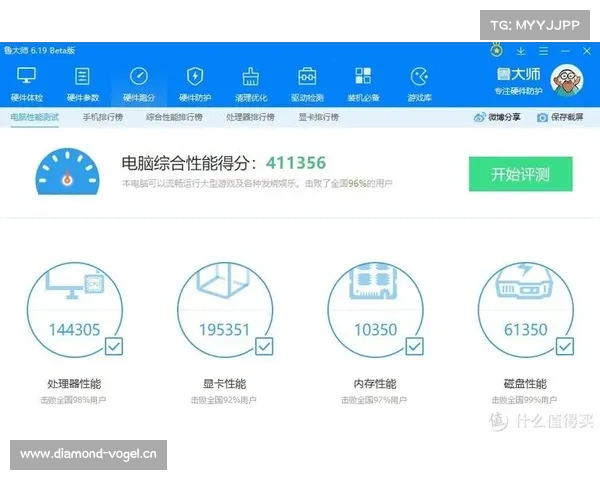Click memory score 10350
Screen dimensions: 600x480
(x=375, y=330)
